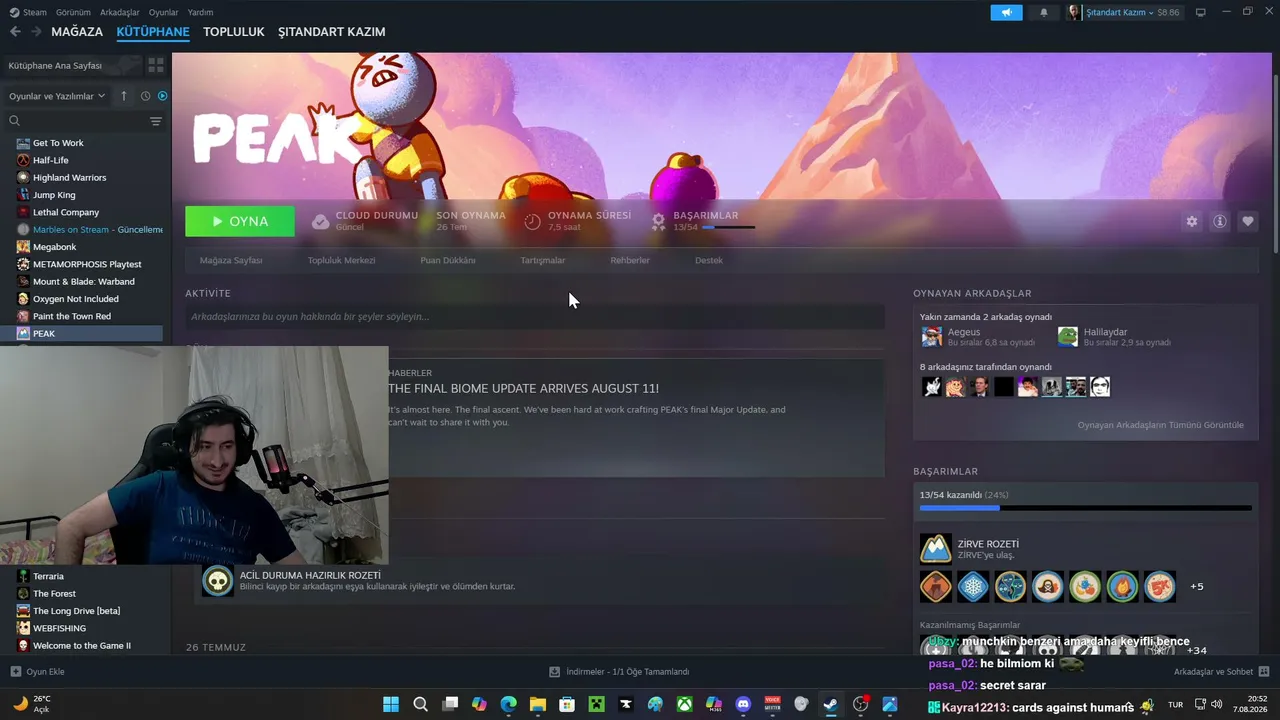Open Steam from the taskbar
1280x720 pixels.
click(x=831, y=704)
